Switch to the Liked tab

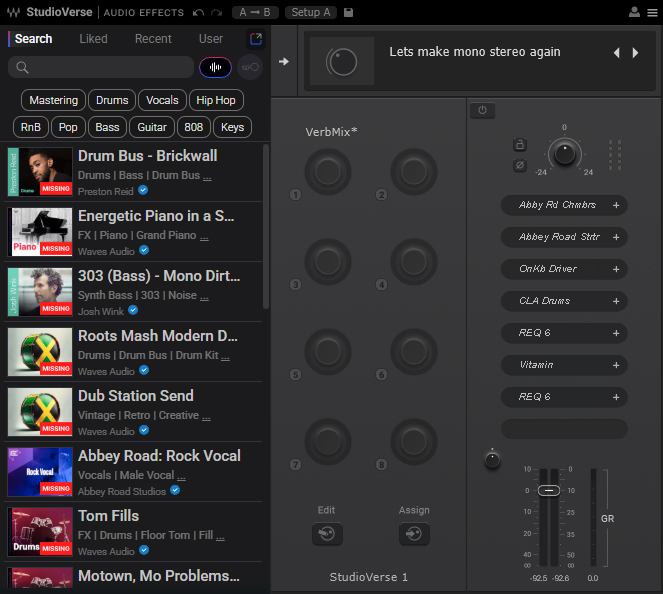pos(93,39)
